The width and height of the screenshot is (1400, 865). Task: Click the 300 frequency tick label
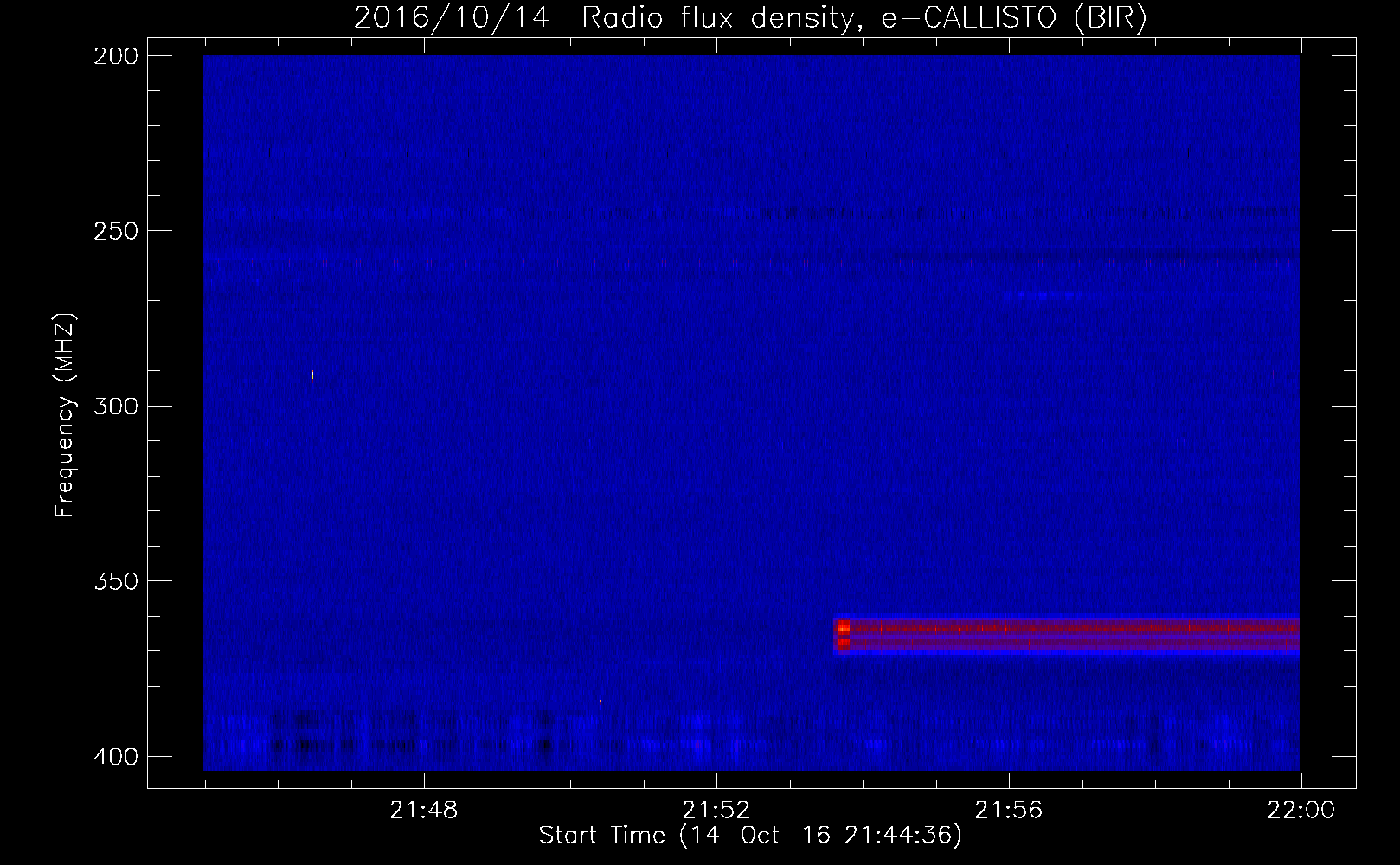pyautogui.click(x=115, y=406)
